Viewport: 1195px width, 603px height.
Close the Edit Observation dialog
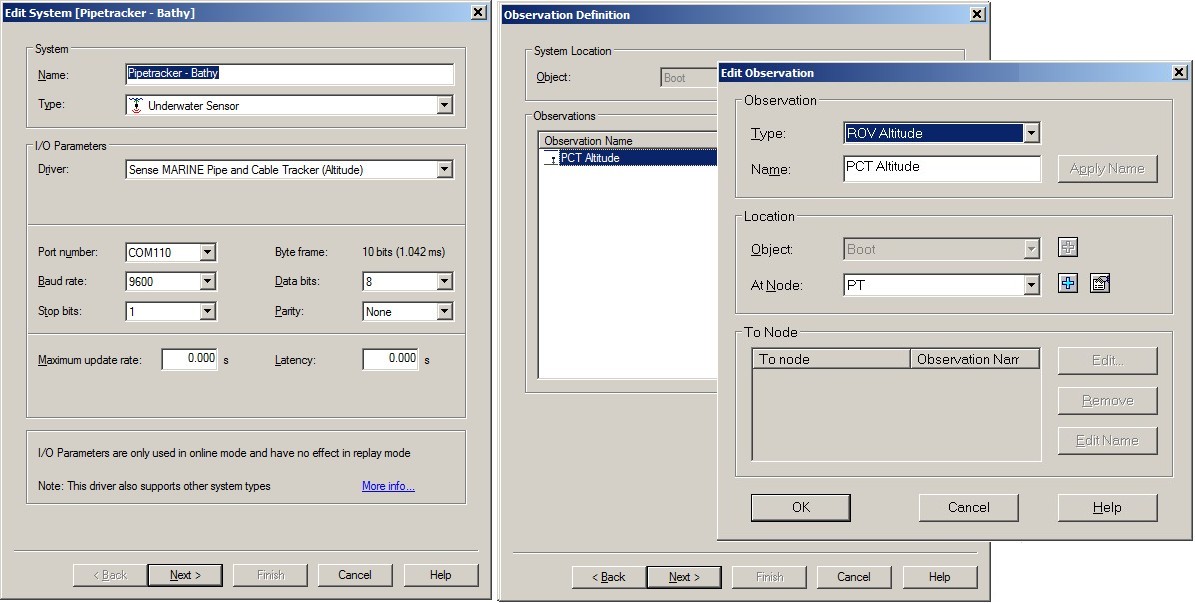click(x=1179, y=72)
